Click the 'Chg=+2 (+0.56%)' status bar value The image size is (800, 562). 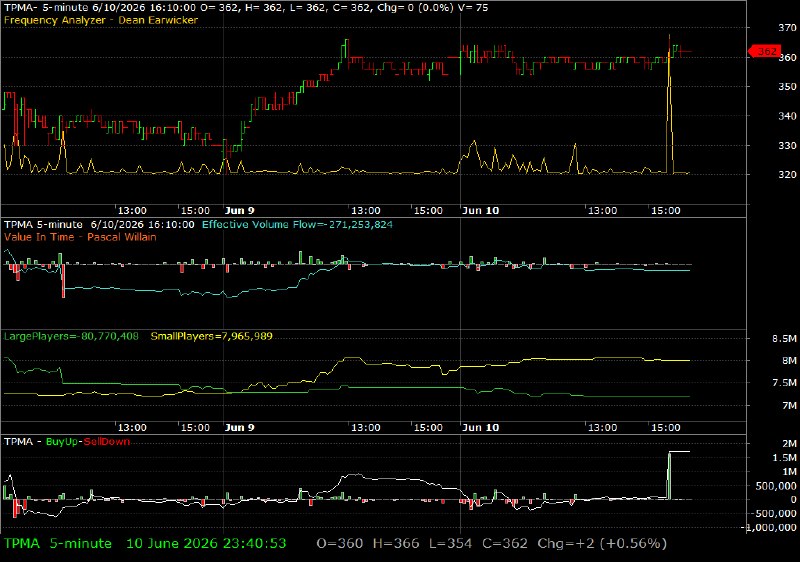click(602, 543)
